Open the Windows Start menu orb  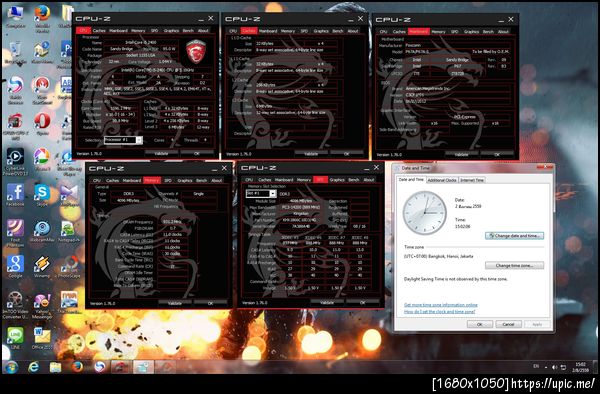click(x=11, y=367)
